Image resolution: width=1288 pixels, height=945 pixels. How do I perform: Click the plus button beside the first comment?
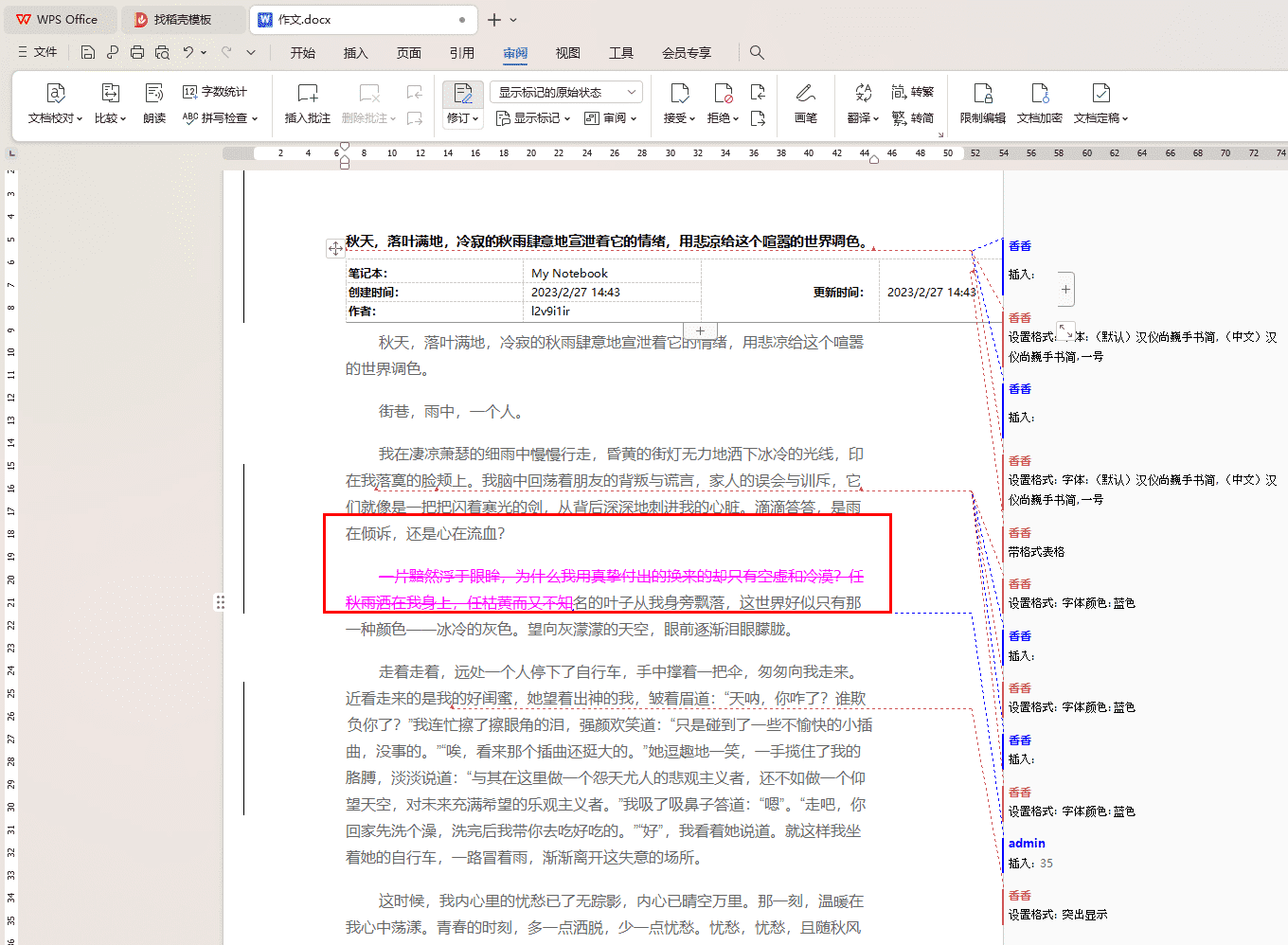tap(1065, 289)
